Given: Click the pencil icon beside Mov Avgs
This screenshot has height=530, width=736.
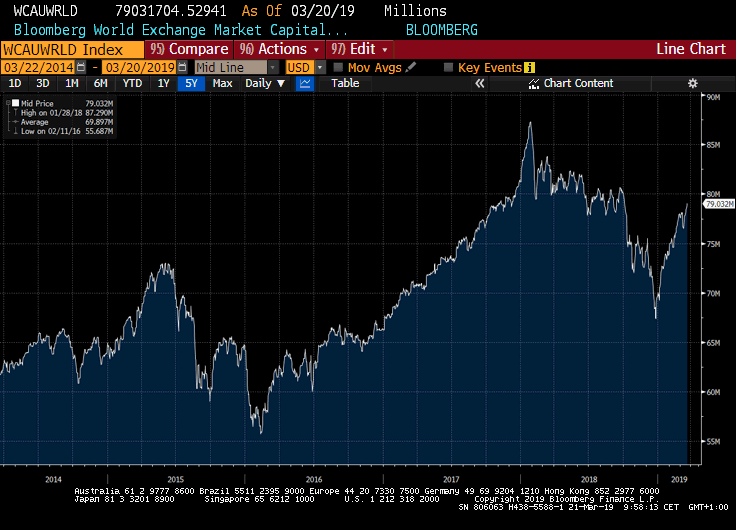Looking at the screenshot, I should tap(411, 67).
